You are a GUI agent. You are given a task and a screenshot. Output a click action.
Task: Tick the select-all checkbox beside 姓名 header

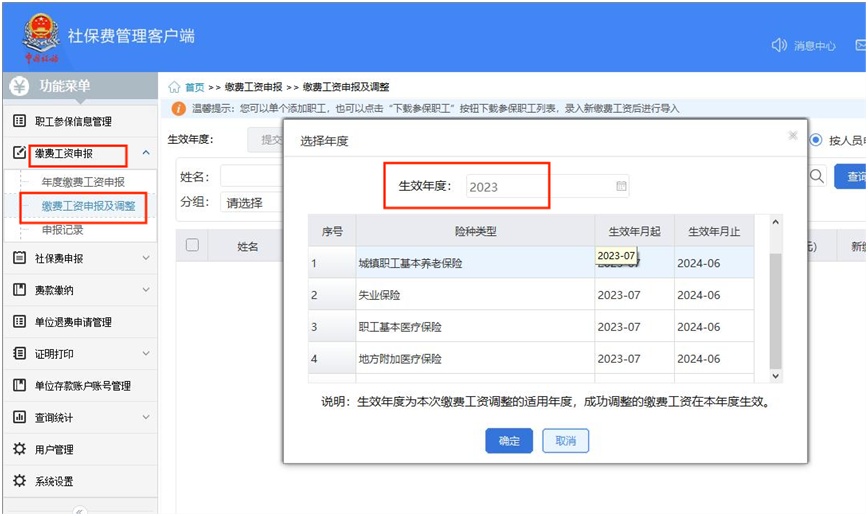coord(192,245)
